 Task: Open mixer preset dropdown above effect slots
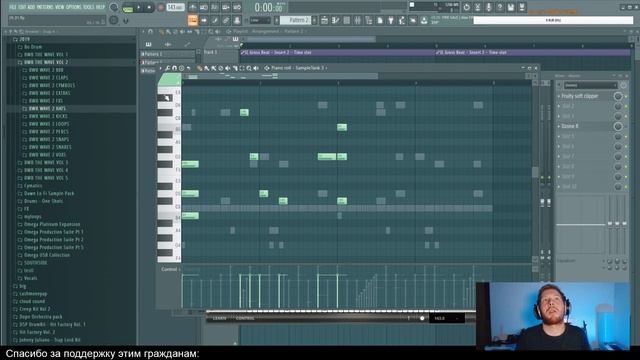click(590, 85)
